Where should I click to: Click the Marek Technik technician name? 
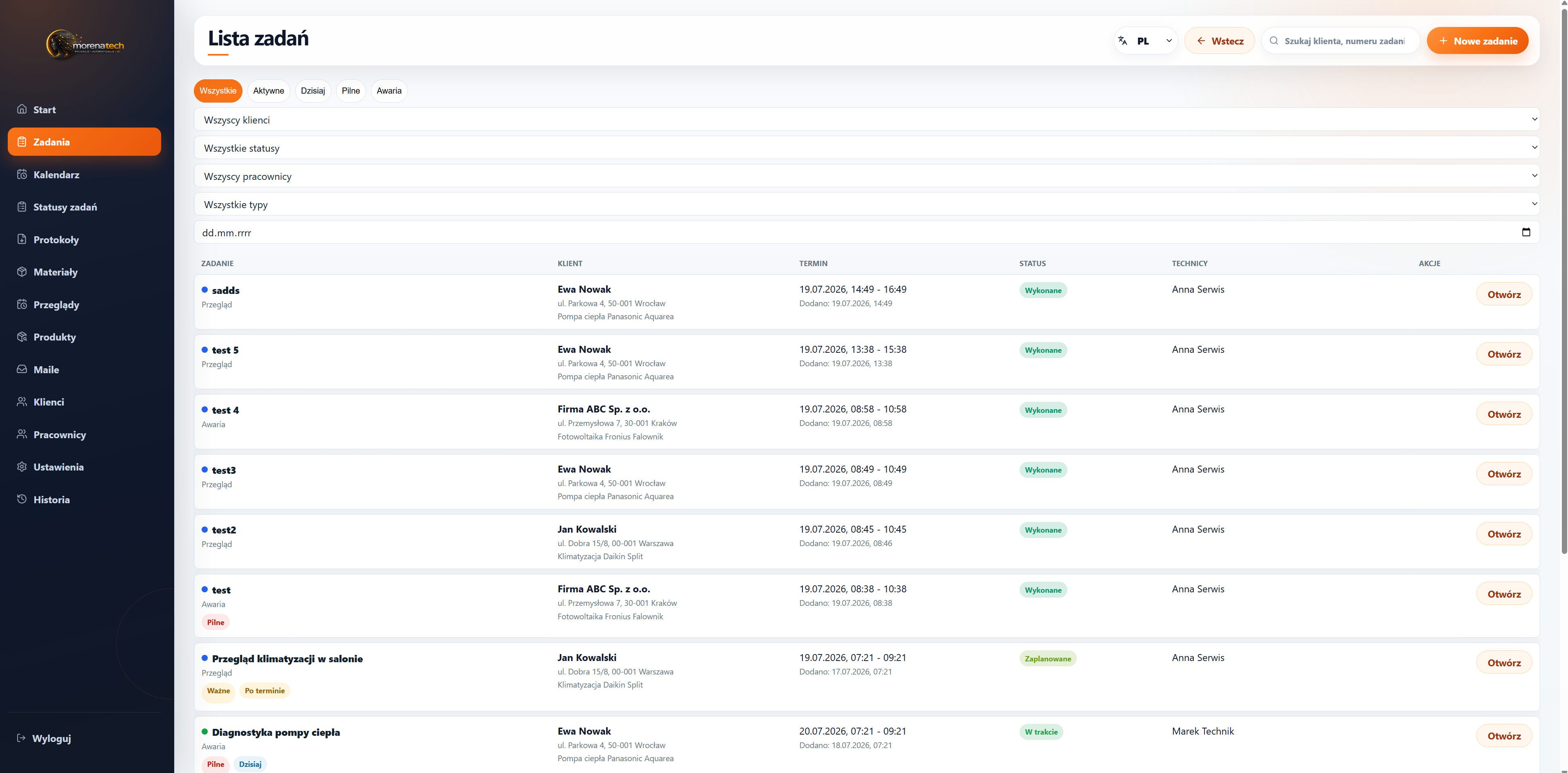1203,731
